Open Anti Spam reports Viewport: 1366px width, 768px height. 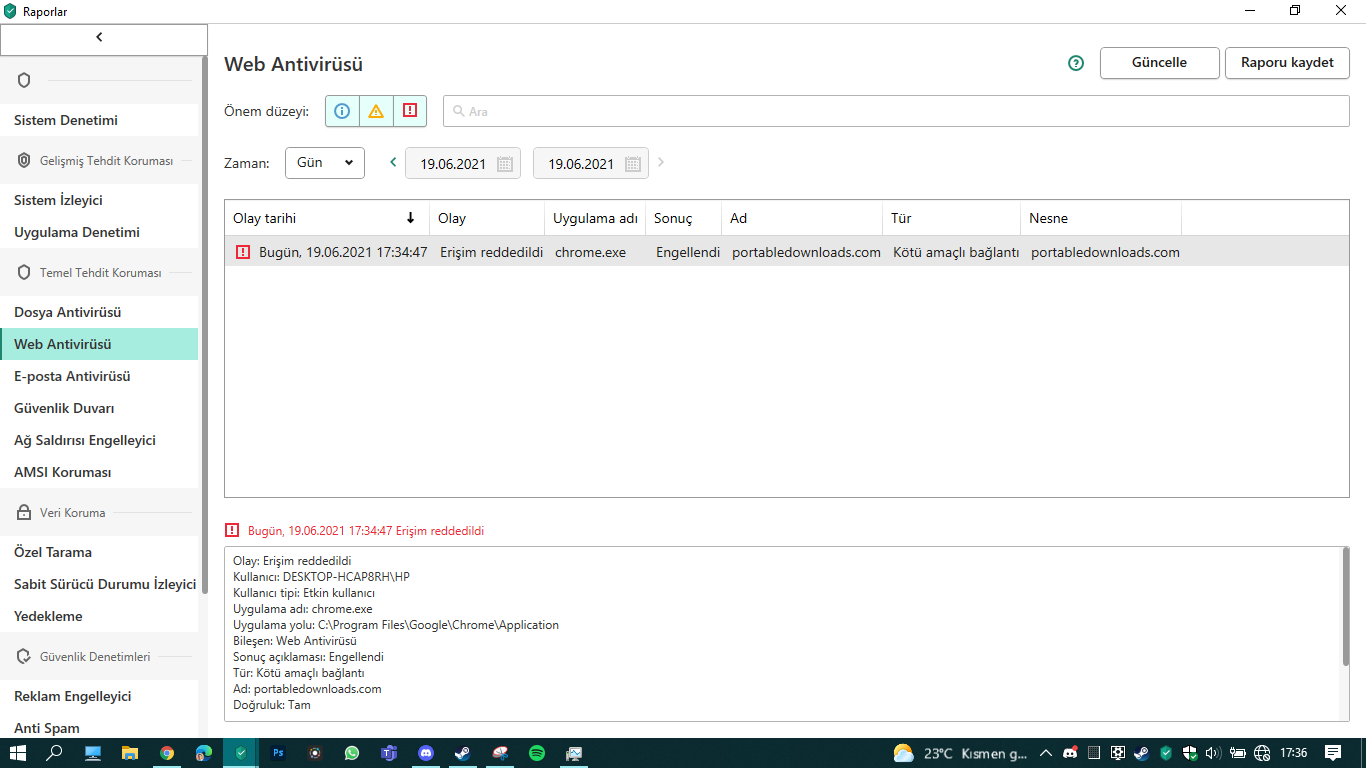99,728
